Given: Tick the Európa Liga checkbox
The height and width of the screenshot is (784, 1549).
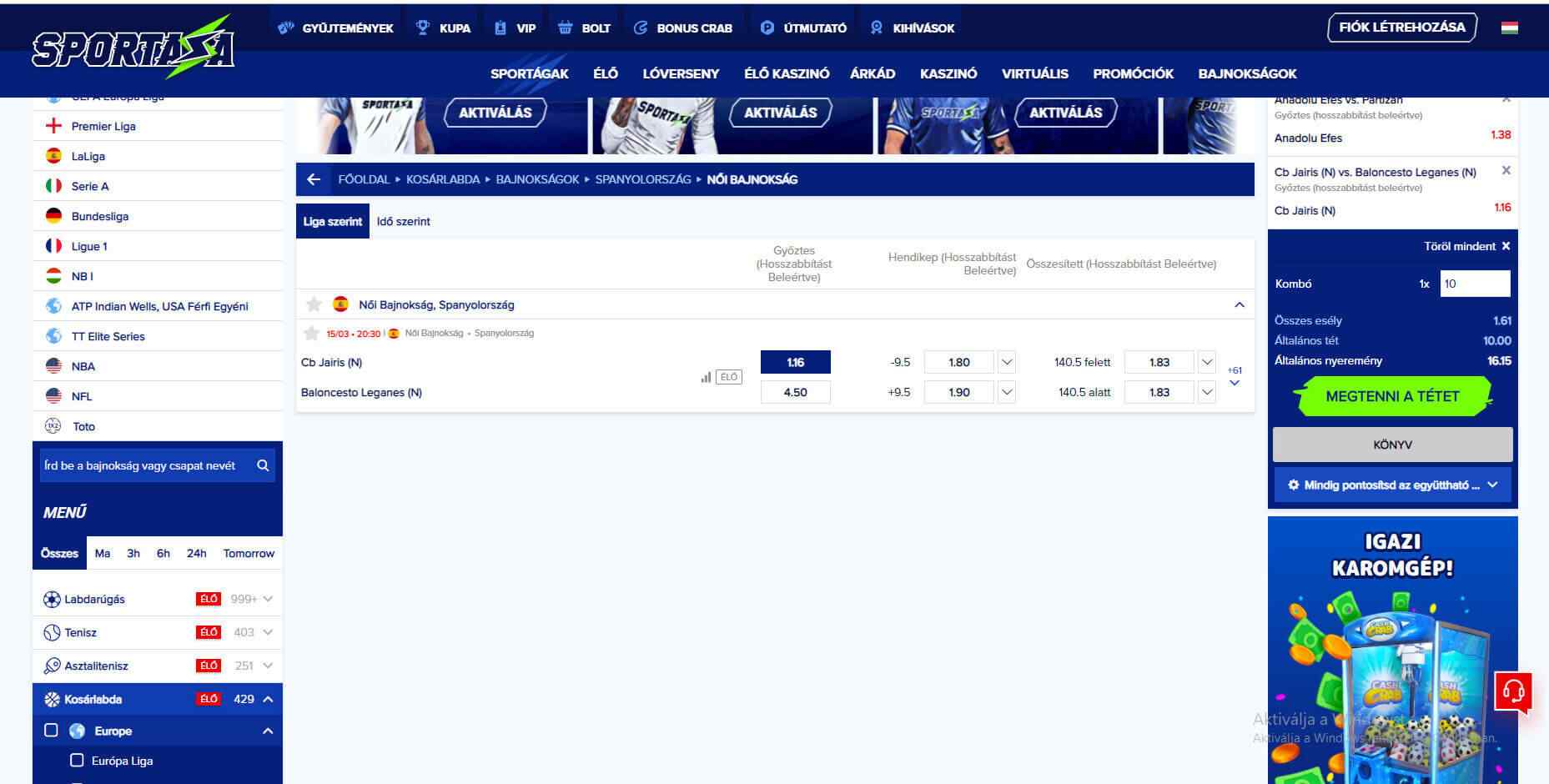Looking at the screenshot, I should [77, 761].
